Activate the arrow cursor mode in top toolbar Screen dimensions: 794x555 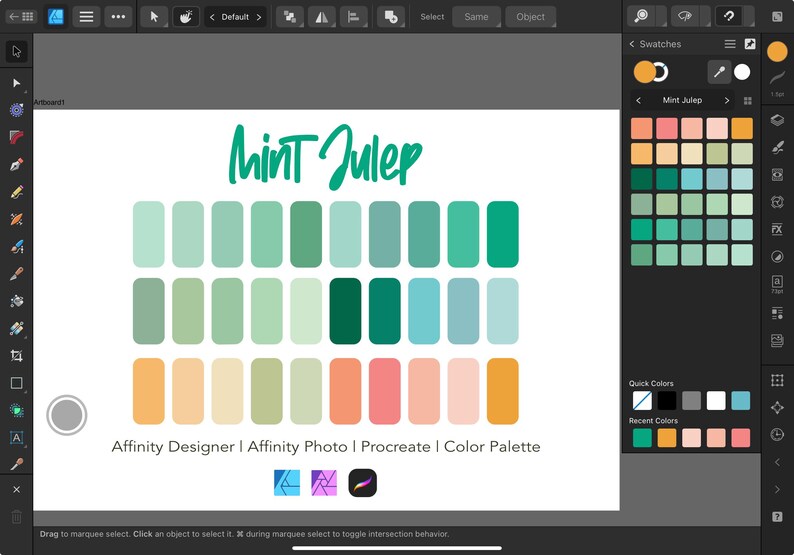click(x=154, y=17)
